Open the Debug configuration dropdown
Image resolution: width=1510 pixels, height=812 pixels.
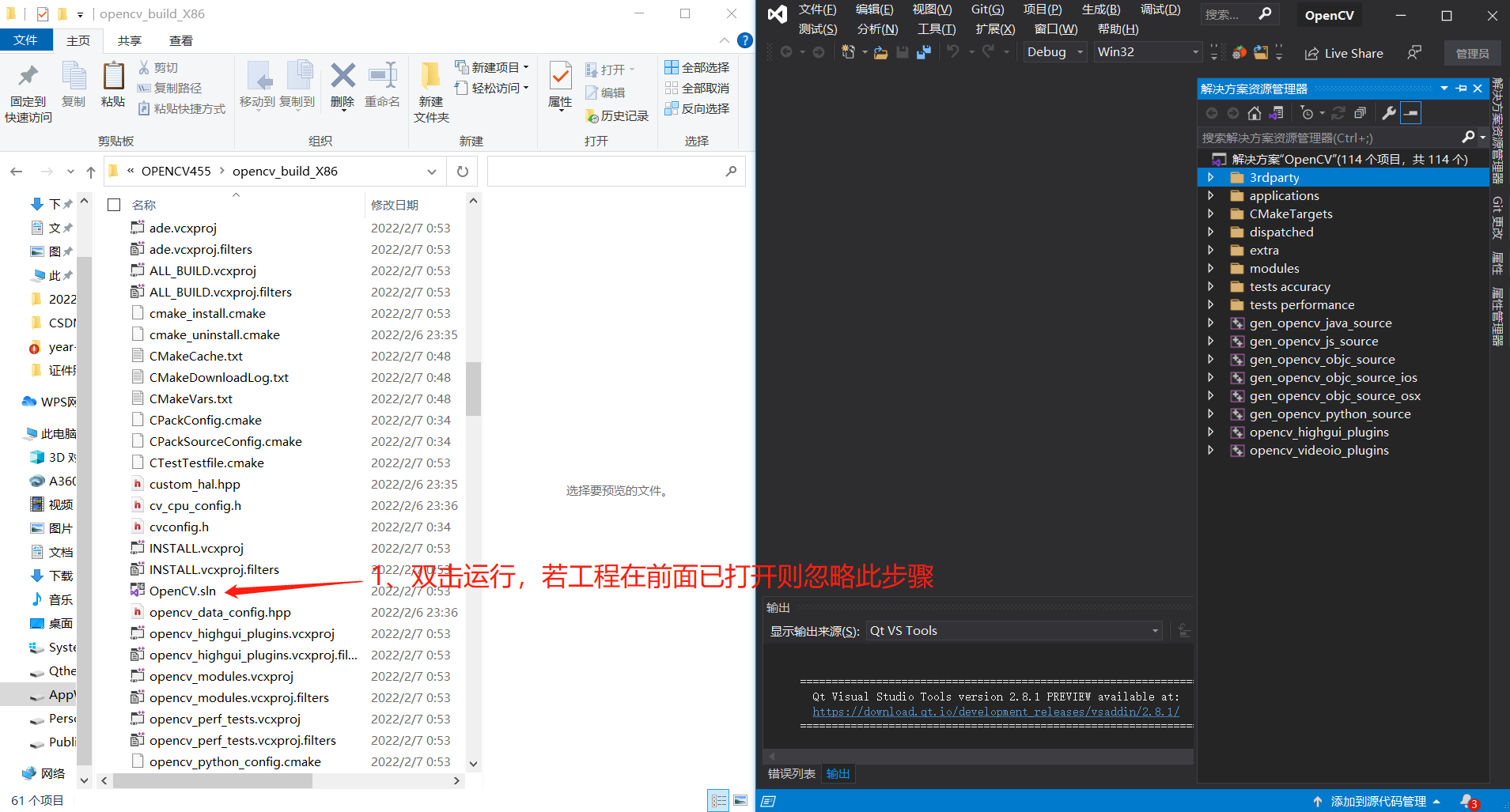(1055, 52)
